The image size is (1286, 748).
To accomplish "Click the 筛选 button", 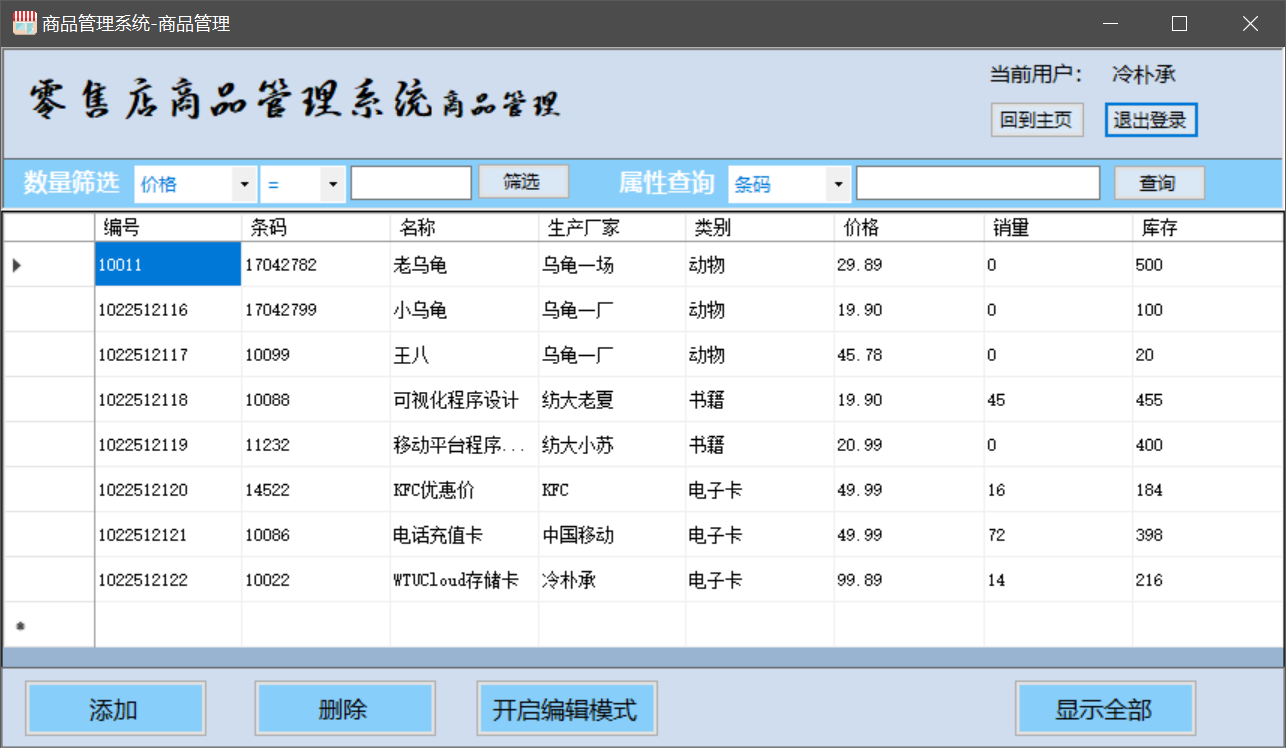I will click(523, 182).
